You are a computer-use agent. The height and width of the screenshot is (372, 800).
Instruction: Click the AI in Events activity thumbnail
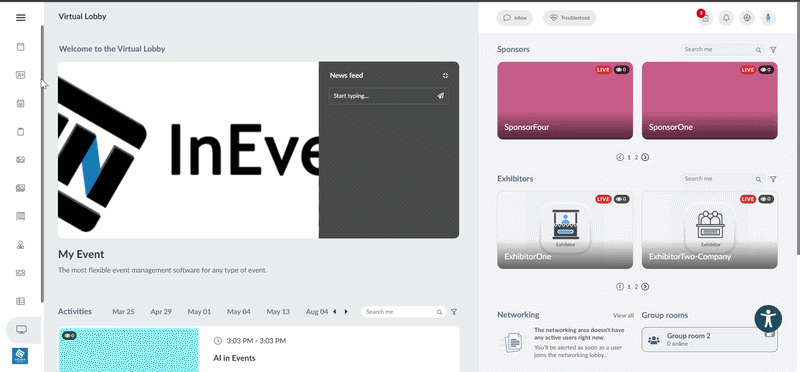[x=128, y=350]
